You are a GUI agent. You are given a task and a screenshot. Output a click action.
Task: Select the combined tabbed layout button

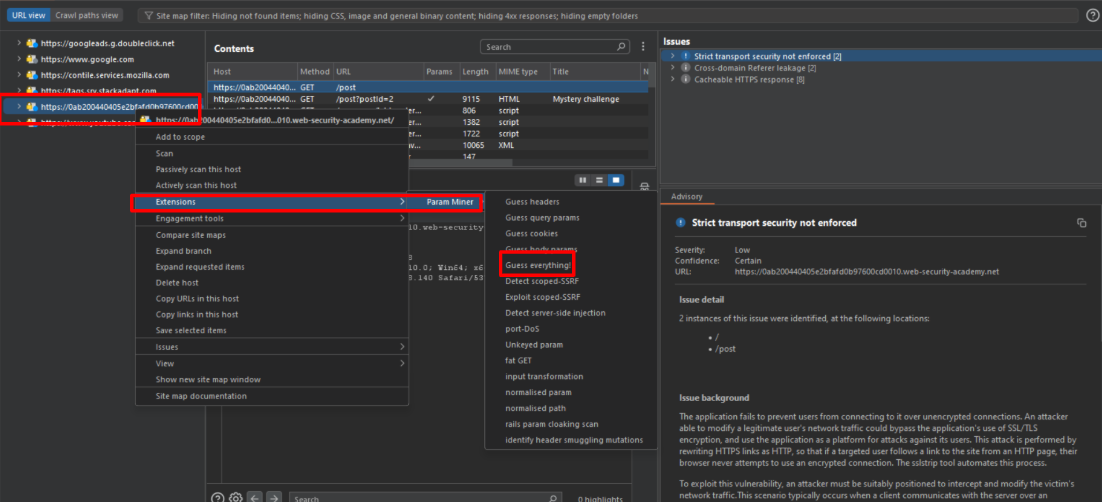[615, 180]
